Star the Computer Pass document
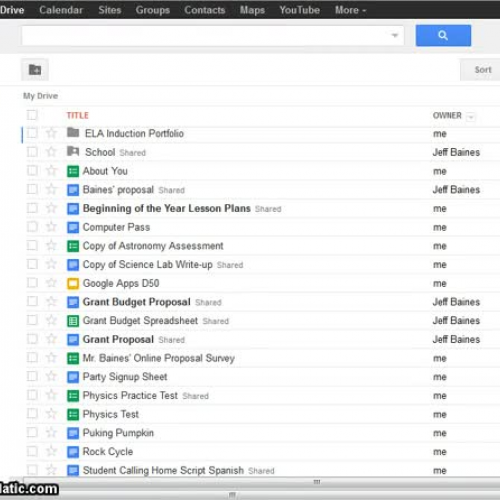Screen dimensions: 500x500 coord(51,227)
